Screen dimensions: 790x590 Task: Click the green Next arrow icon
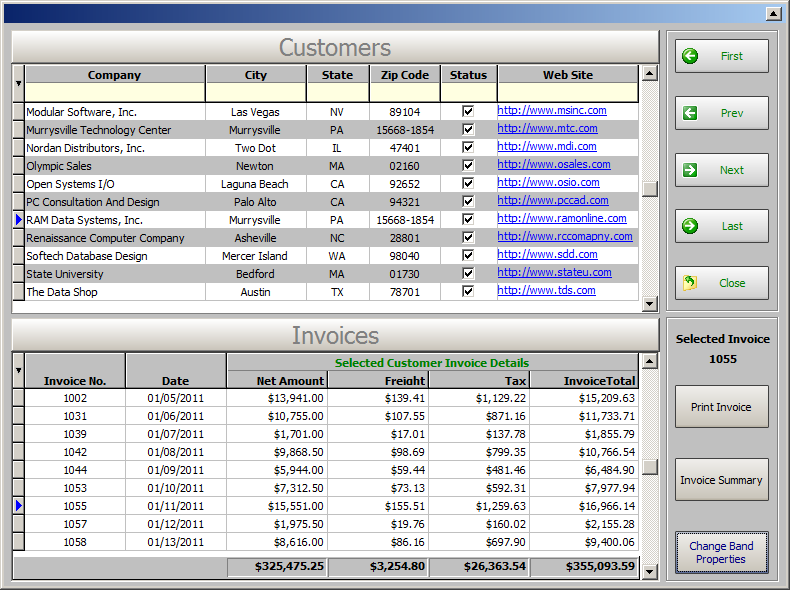coord(690,170)
